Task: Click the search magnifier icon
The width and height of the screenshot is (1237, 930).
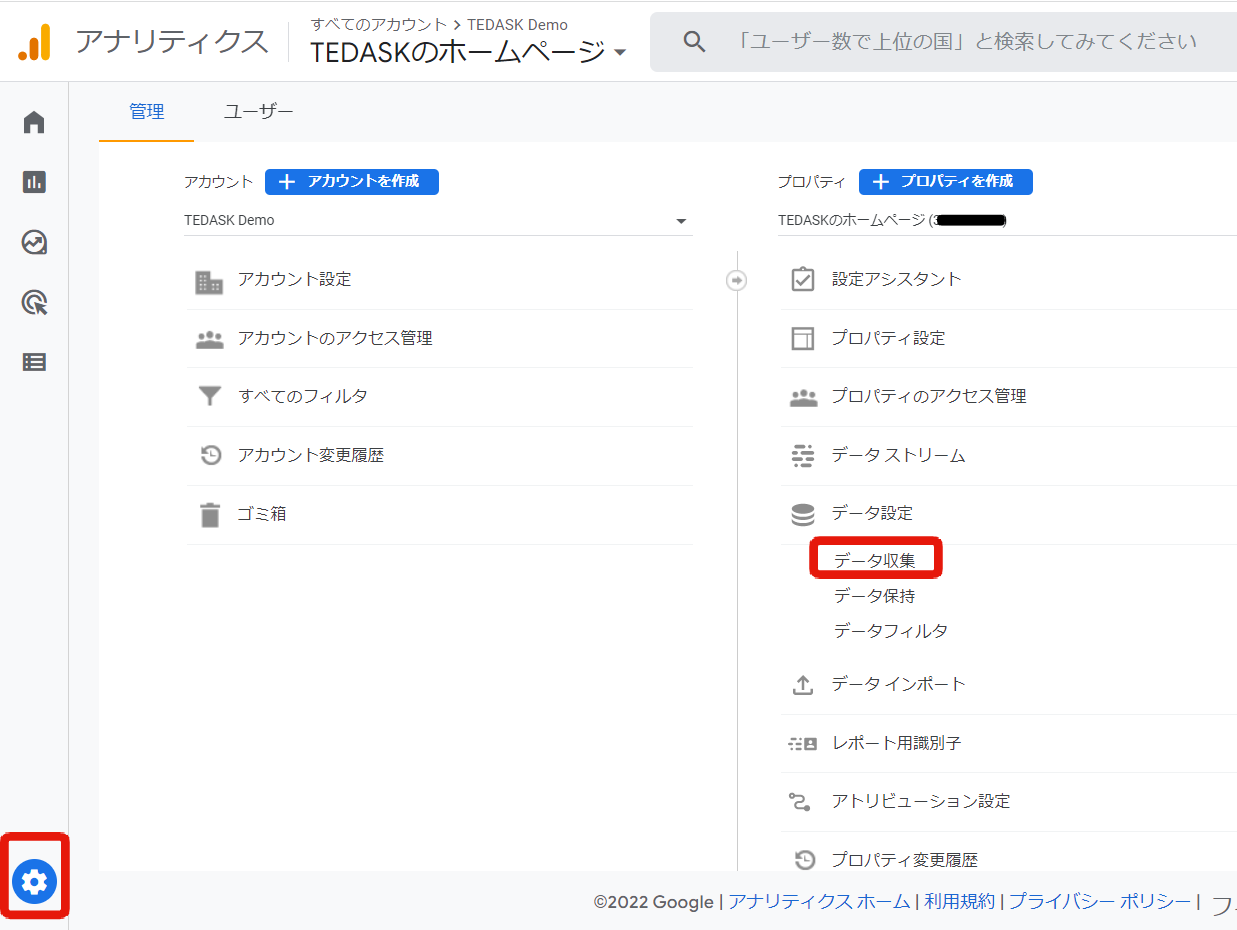Action: 694,42
